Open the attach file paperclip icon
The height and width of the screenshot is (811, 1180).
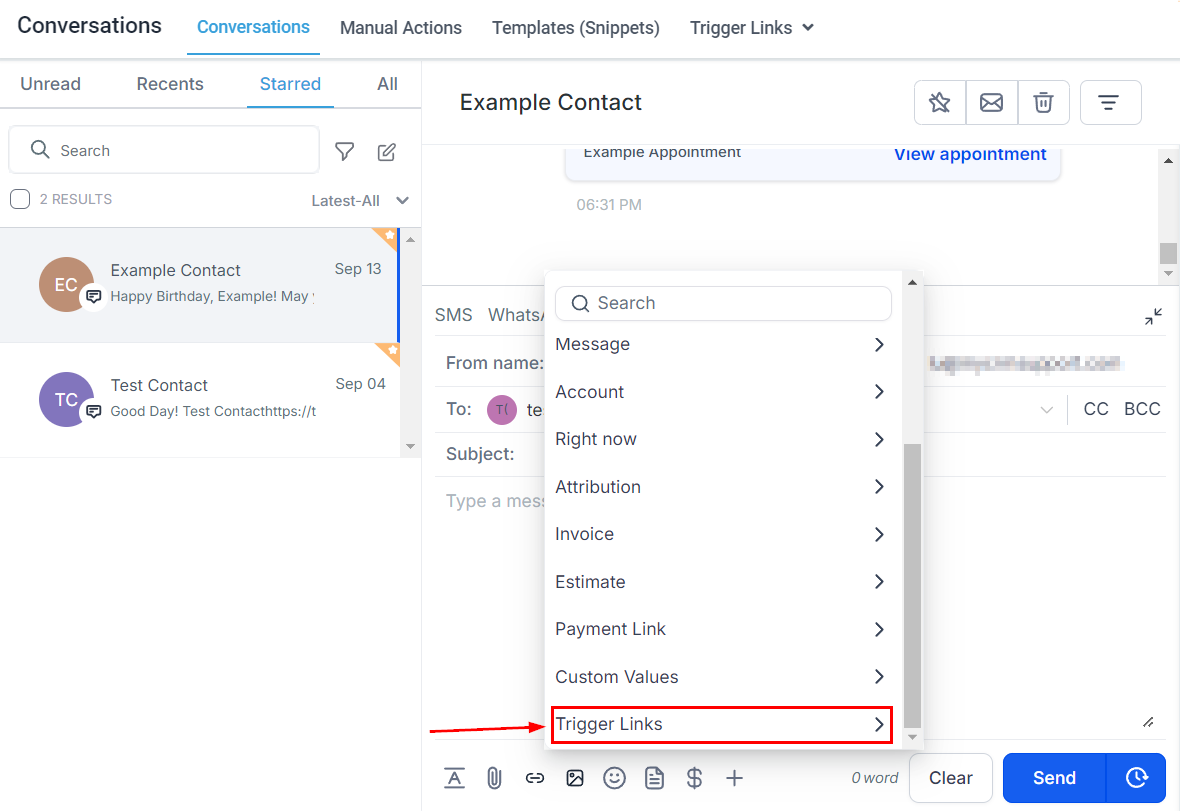494,778
